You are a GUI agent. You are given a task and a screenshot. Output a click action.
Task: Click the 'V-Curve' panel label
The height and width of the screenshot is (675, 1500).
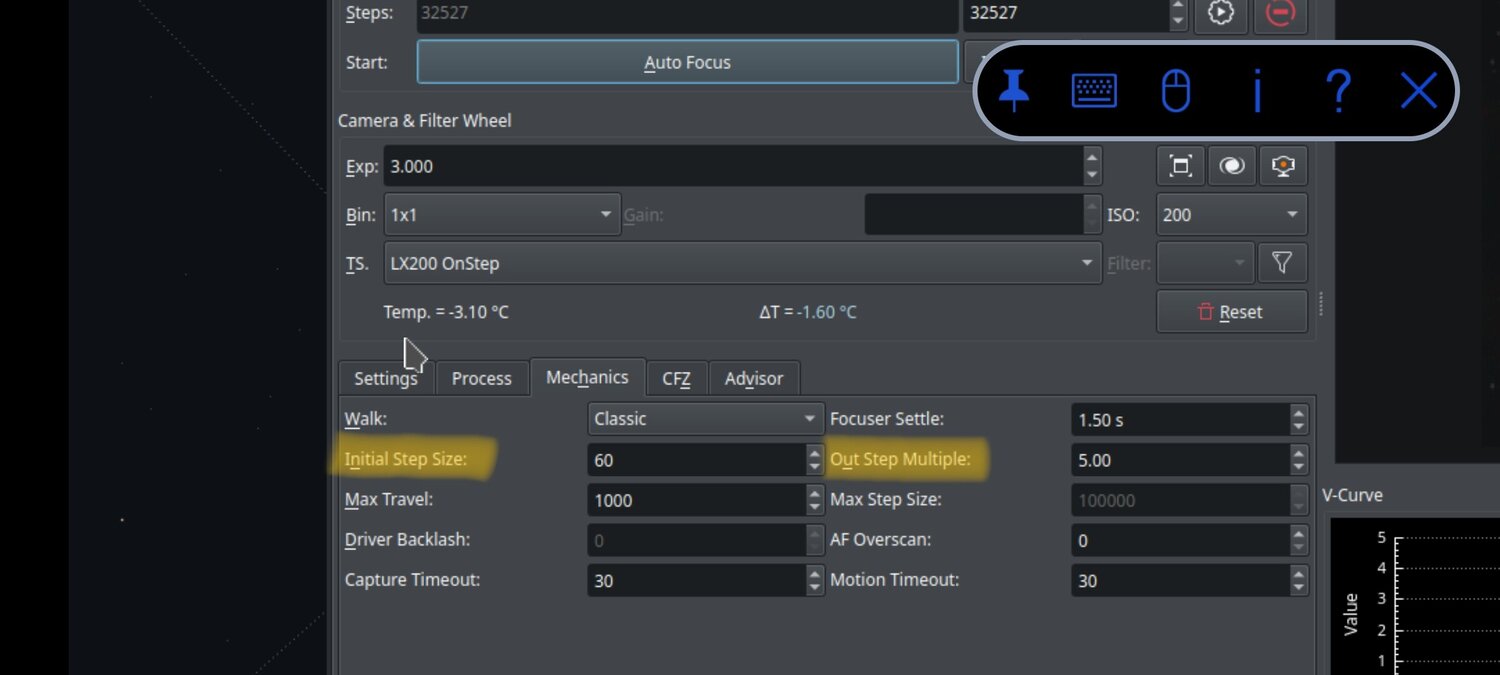1352,495
